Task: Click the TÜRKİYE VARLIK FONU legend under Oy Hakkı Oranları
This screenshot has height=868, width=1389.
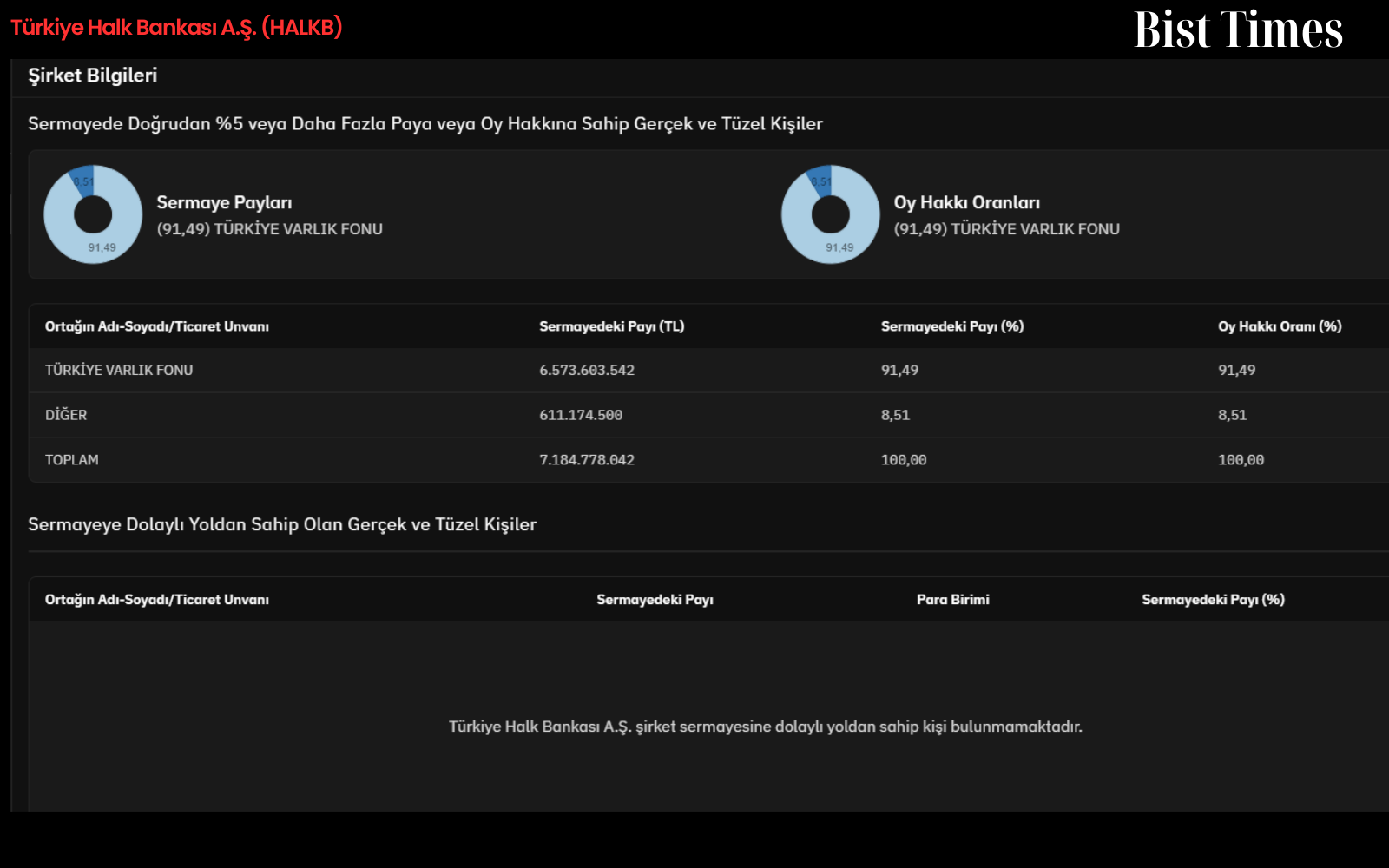Action: tap(1007, 229)
